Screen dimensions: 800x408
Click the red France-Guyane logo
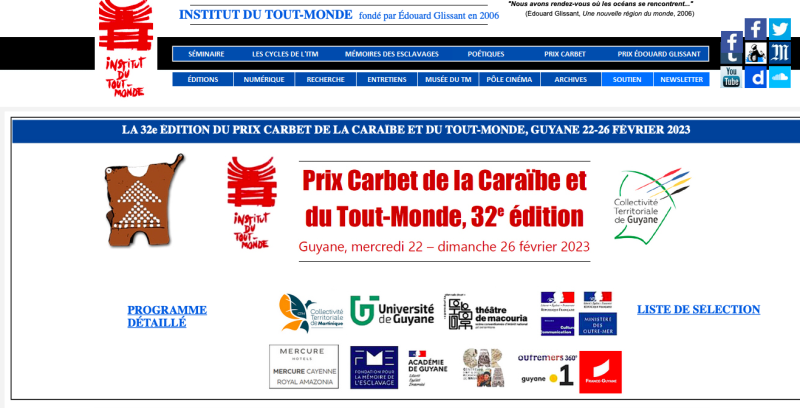coord(601,372)
